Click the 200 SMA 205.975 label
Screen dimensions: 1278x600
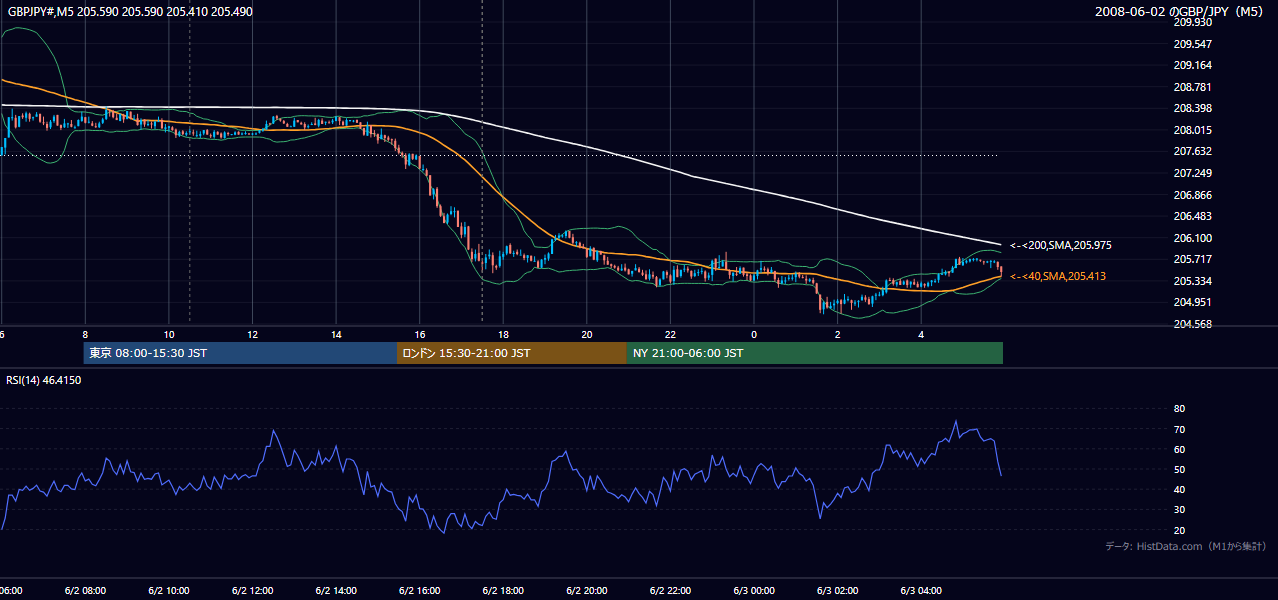[1061, 245]
